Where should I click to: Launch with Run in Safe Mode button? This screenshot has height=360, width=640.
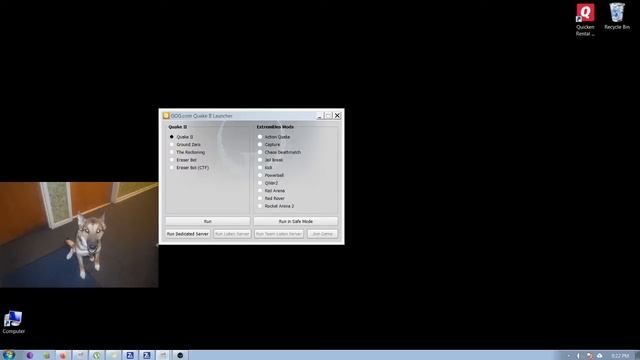pos(296,221)
